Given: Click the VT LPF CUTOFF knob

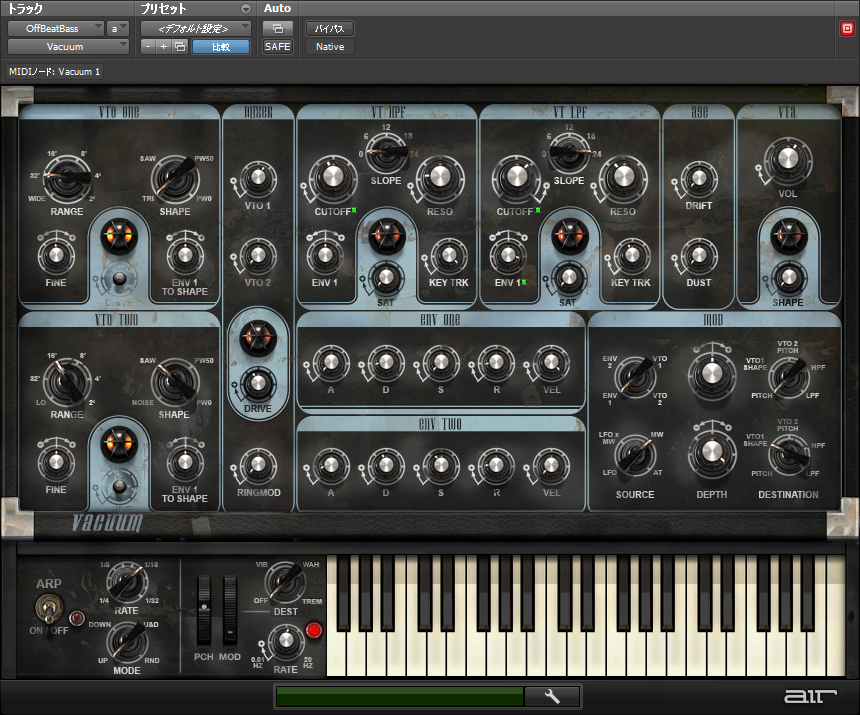Looking at the screenshot, I should pyautogui.click(x=516, y=177).
